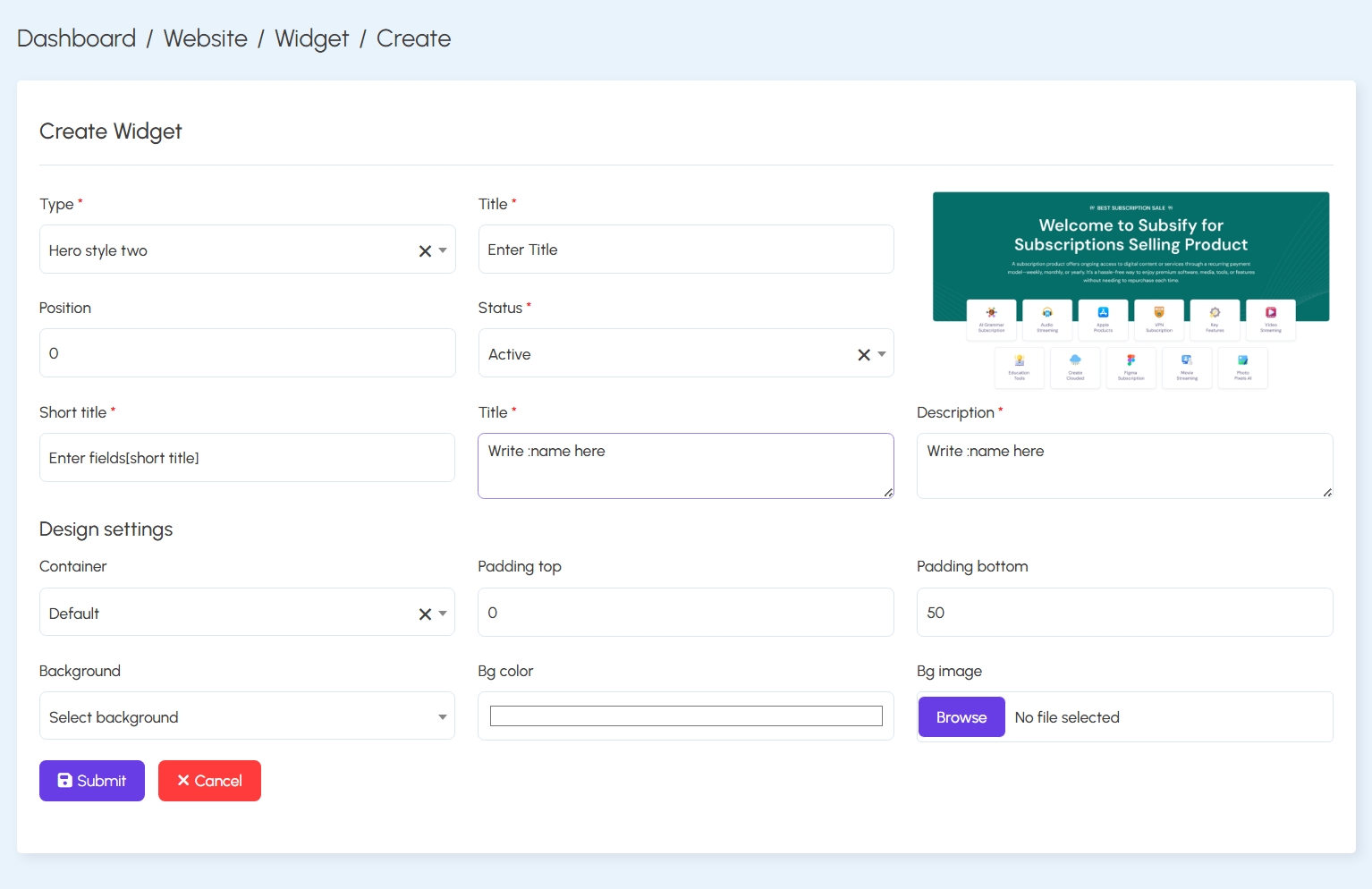Go to Dashboard breadcrumb
The width and height of the screenshot is (1372, 889).
[x=76, y=38]
